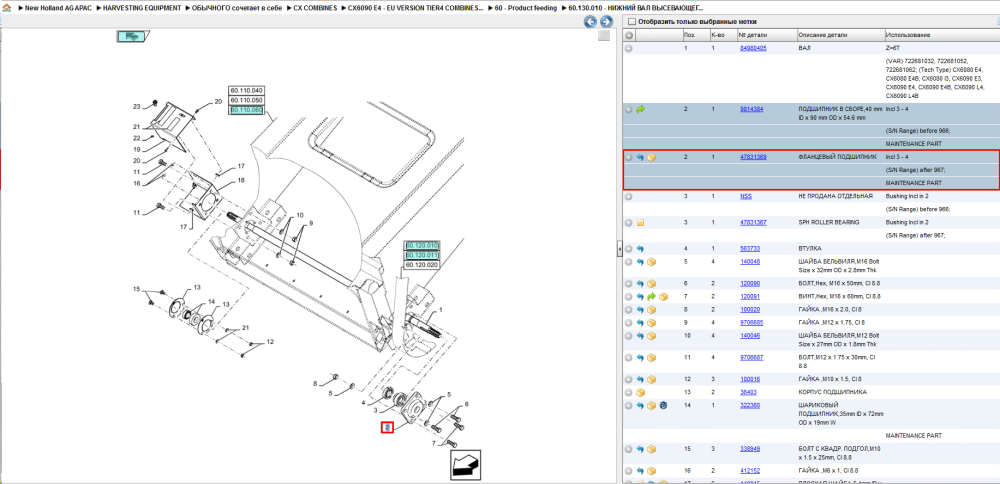The height and width of the screenshot is (484, 1000).
Task: Open diagram reference 60.120.020
Action: [x=422, y=265]
